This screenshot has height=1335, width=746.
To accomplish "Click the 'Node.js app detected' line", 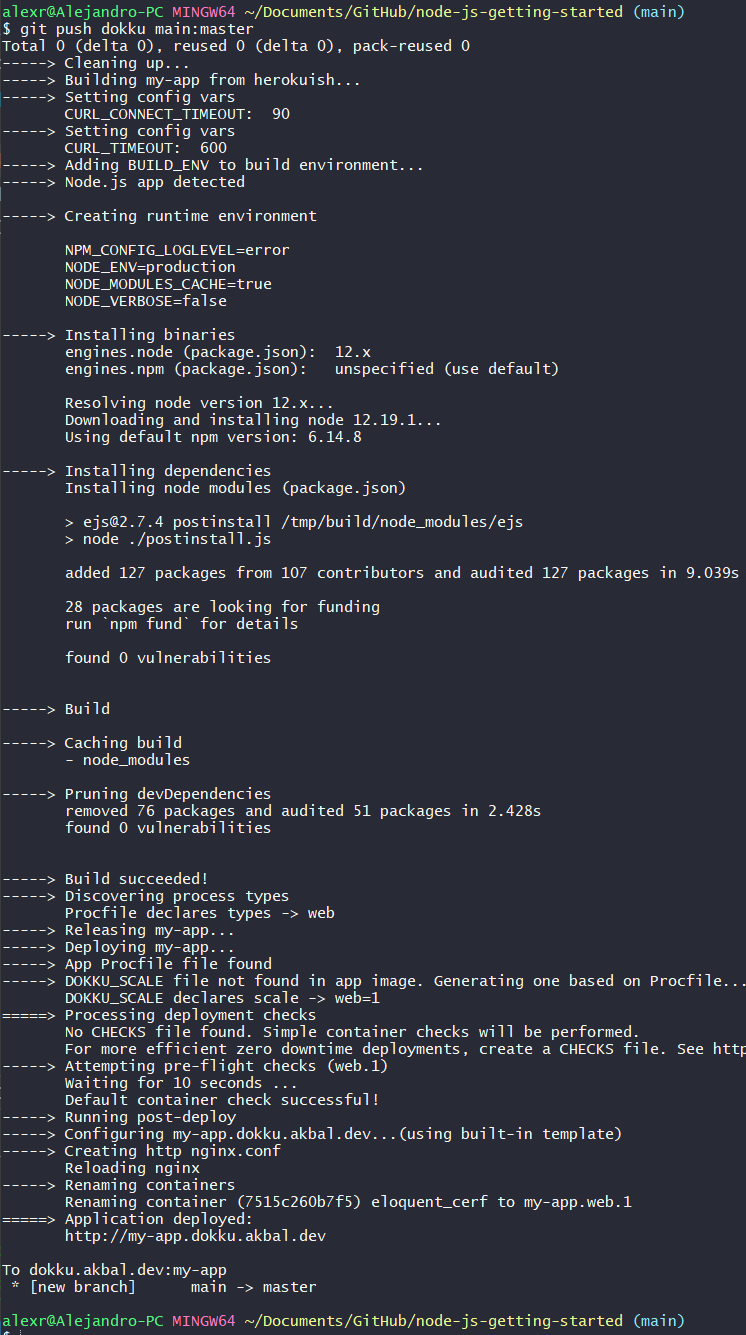I will point(154,182).
